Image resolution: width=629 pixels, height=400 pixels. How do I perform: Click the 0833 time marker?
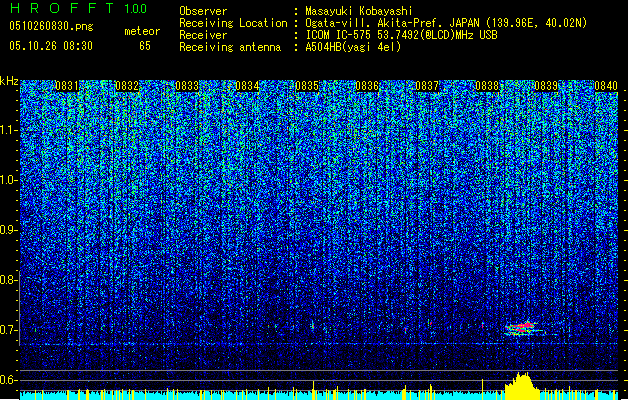tap(187, 86)
